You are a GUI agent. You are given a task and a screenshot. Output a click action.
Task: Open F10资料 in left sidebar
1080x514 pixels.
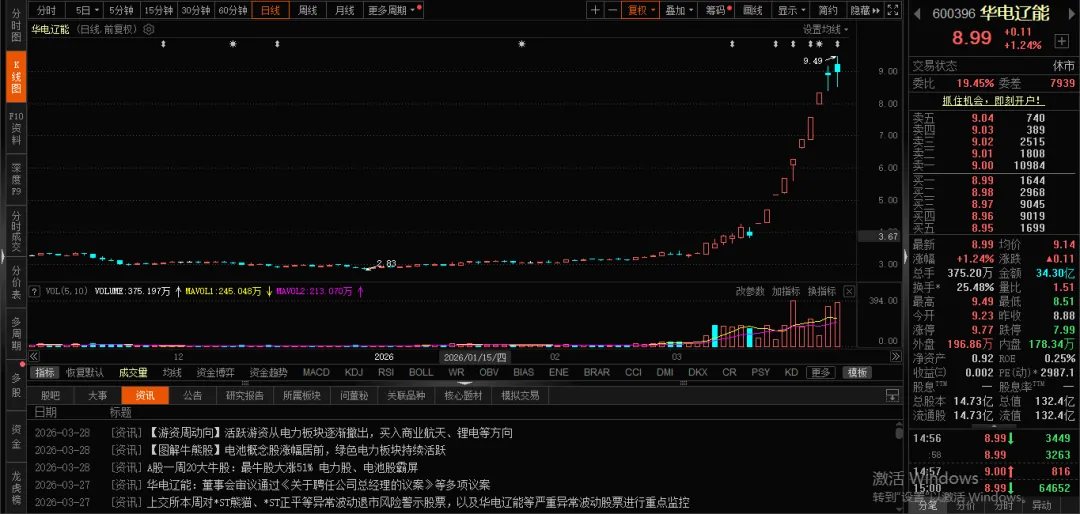coord(16,128)
